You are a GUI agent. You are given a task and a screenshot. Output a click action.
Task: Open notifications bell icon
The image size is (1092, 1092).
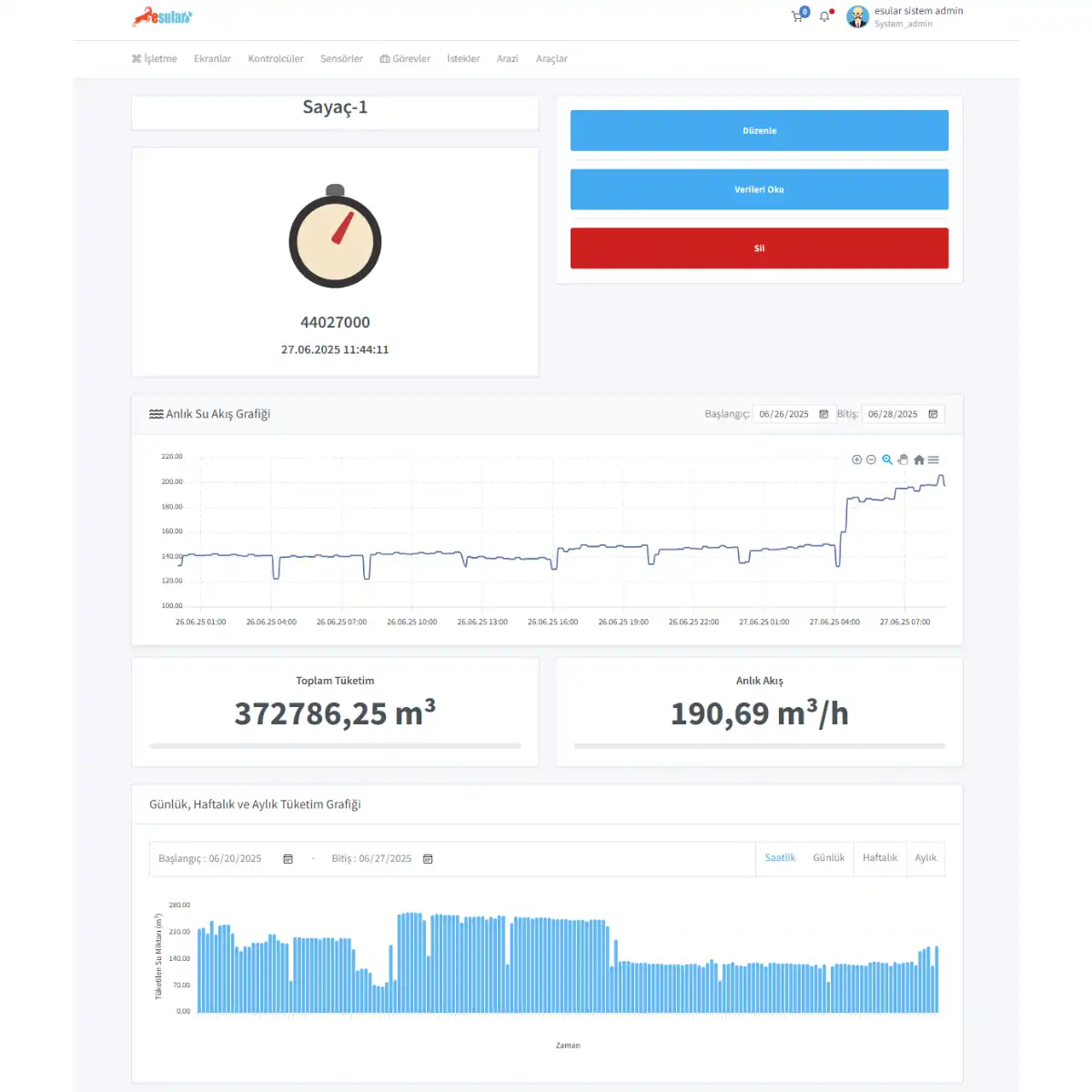click(824, 16)
